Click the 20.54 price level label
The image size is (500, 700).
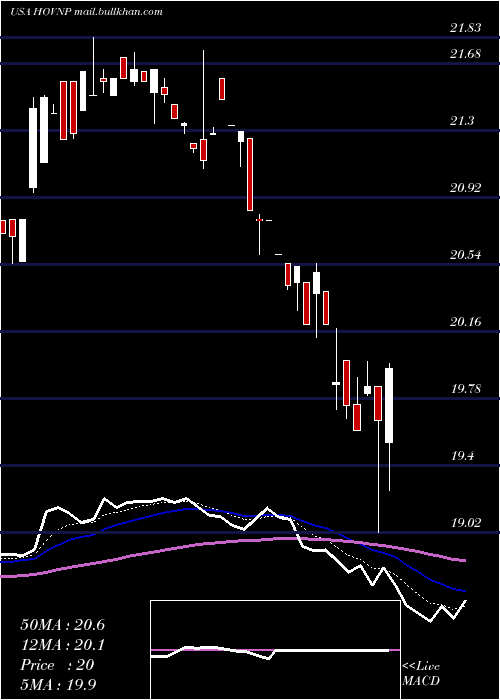[466, 255]
